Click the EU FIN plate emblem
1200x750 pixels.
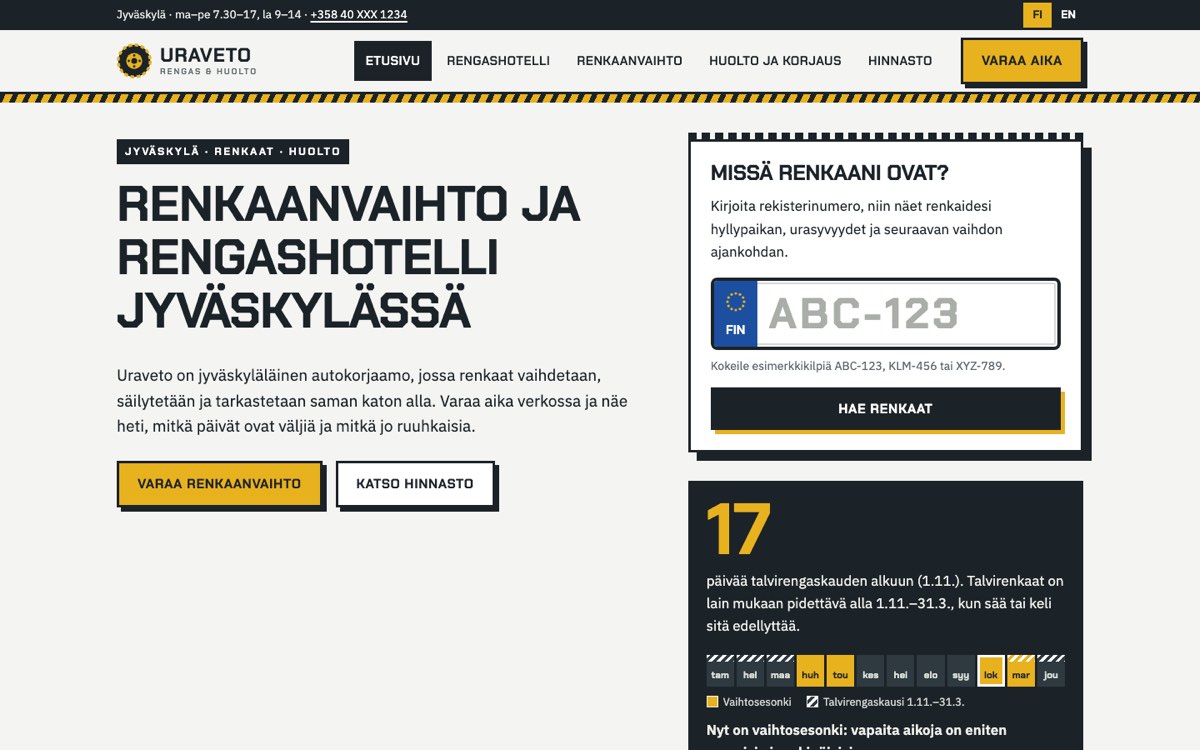click(x=735, y=314)
